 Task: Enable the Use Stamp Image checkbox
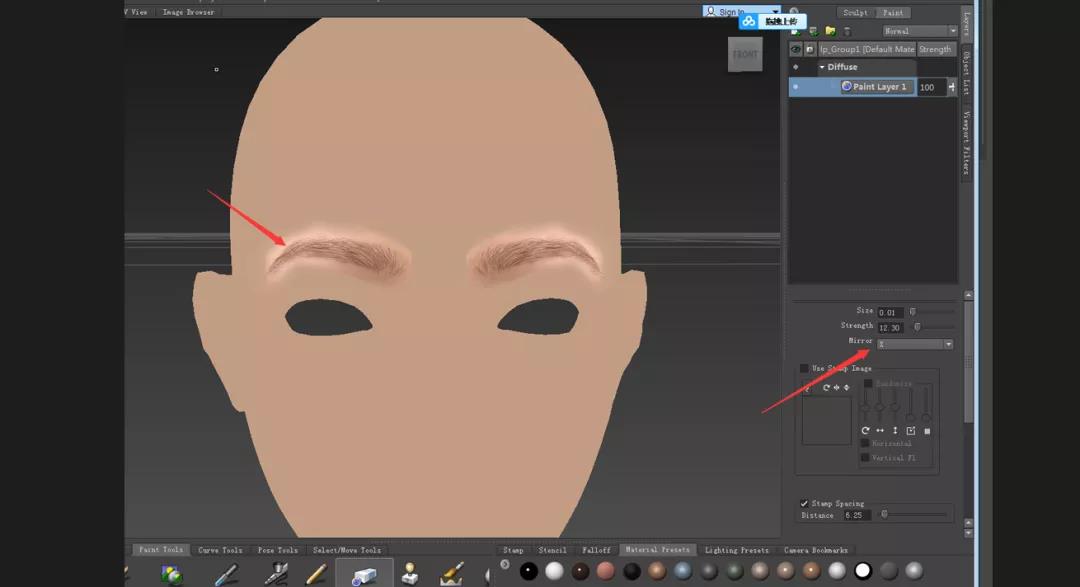804,368
